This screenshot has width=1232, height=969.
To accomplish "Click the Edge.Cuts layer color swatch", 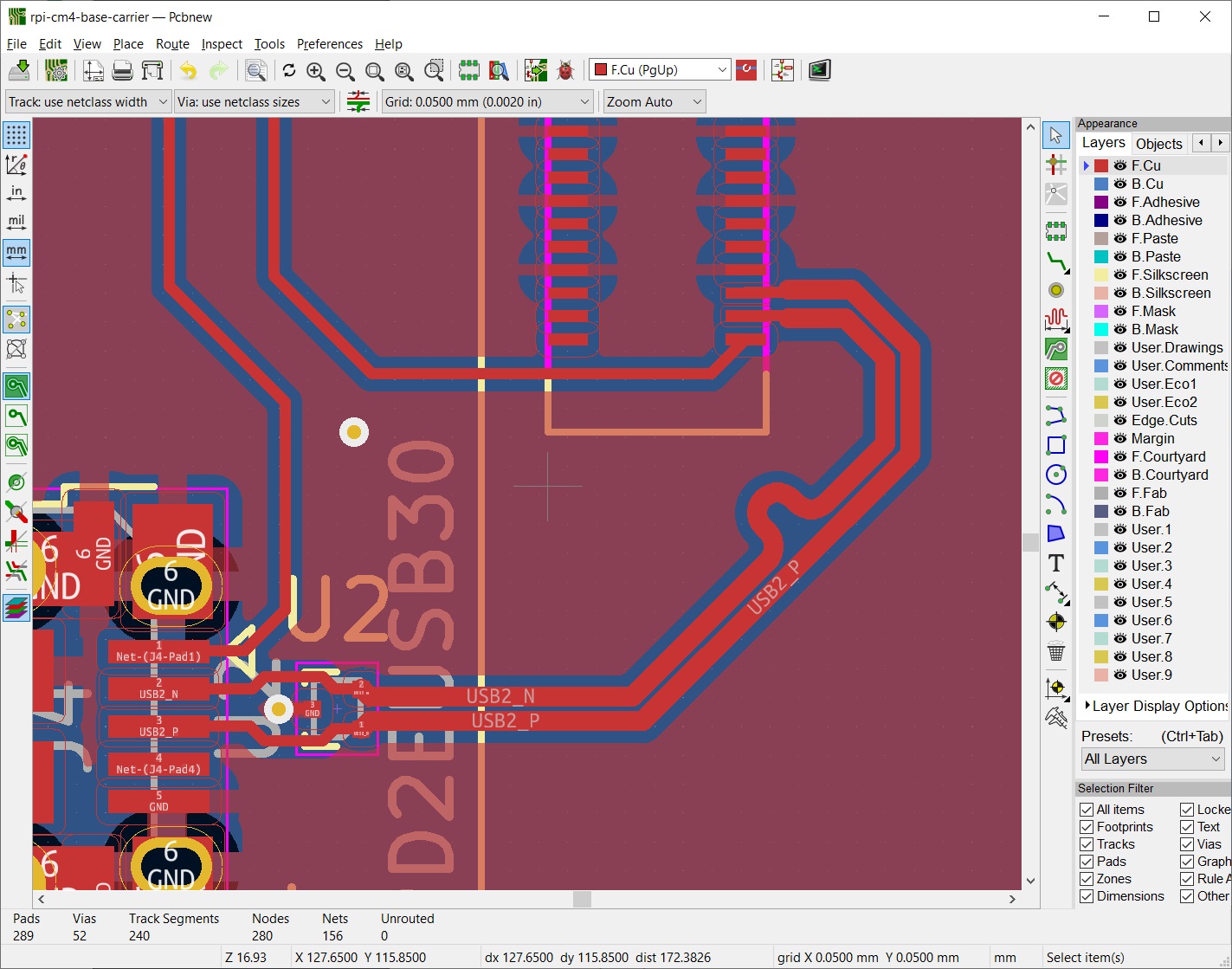I will (x=1101, y=420).
